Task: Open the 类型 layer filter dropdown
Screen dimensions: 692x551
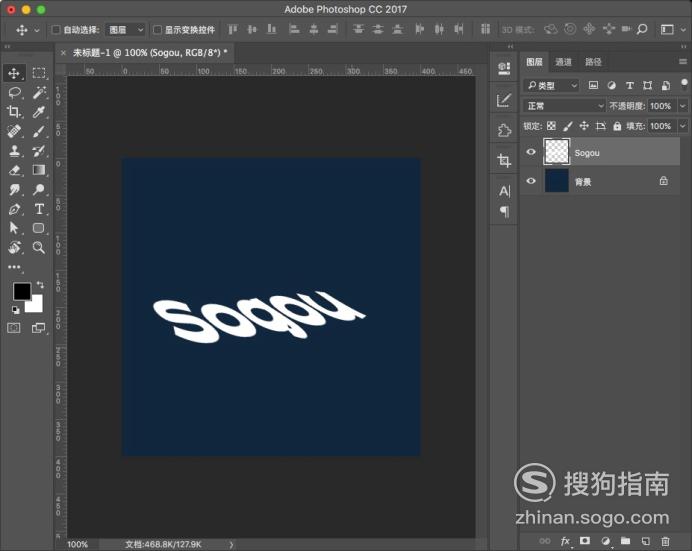Action: (552, 85)
